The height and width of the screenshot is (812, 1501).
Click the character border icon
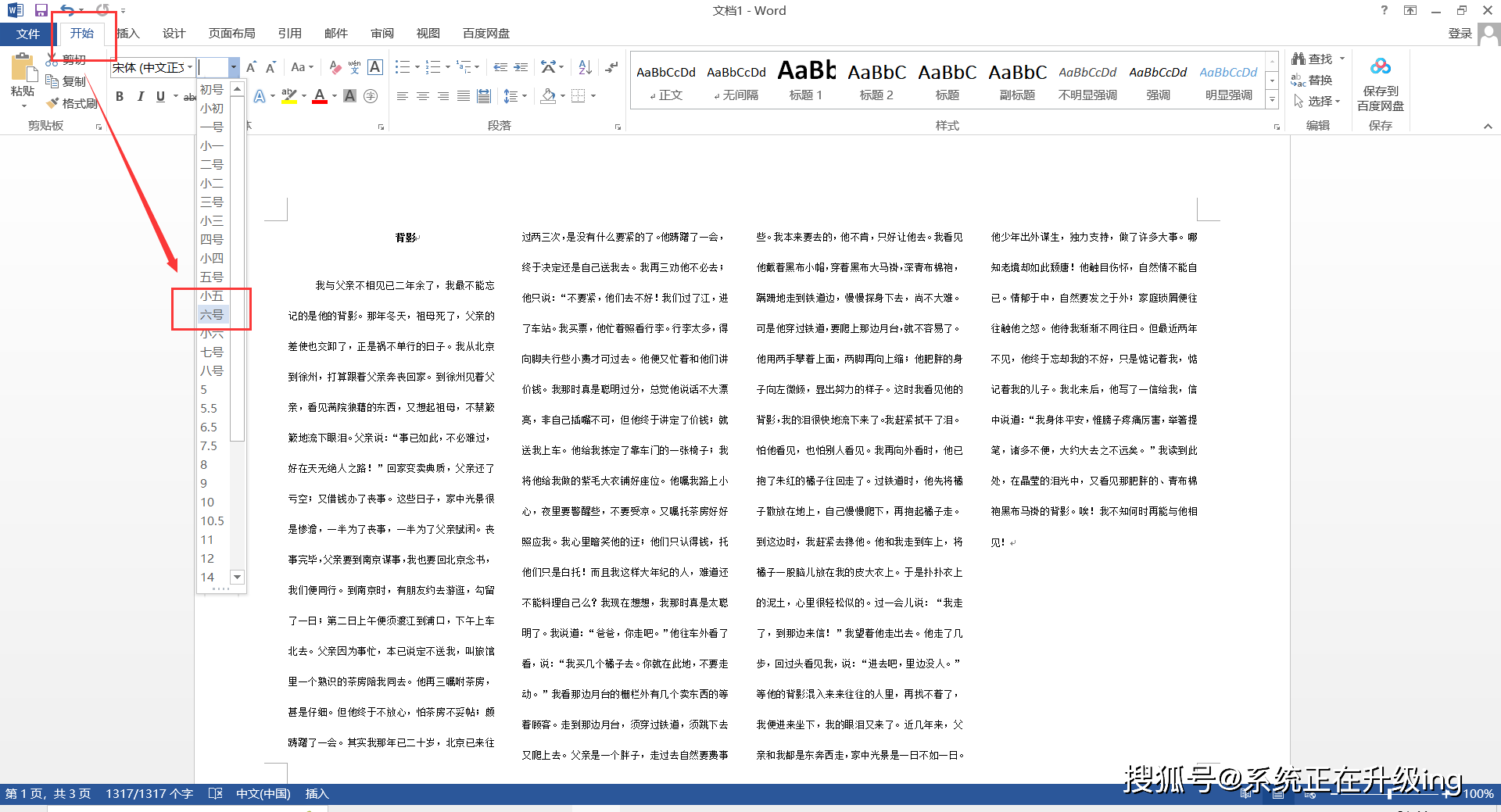375,67
